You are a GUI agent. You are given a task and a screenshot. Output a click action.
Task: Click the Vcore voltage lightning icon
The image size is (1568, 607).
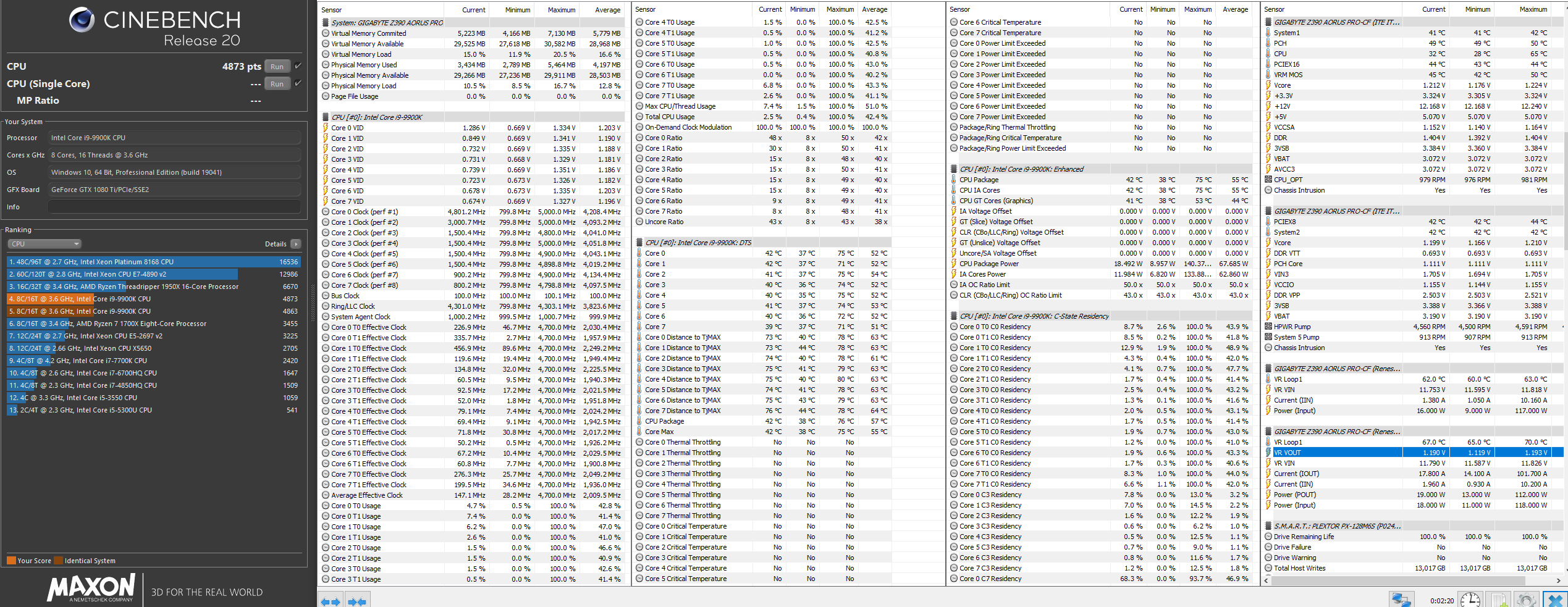point(1268,85)
